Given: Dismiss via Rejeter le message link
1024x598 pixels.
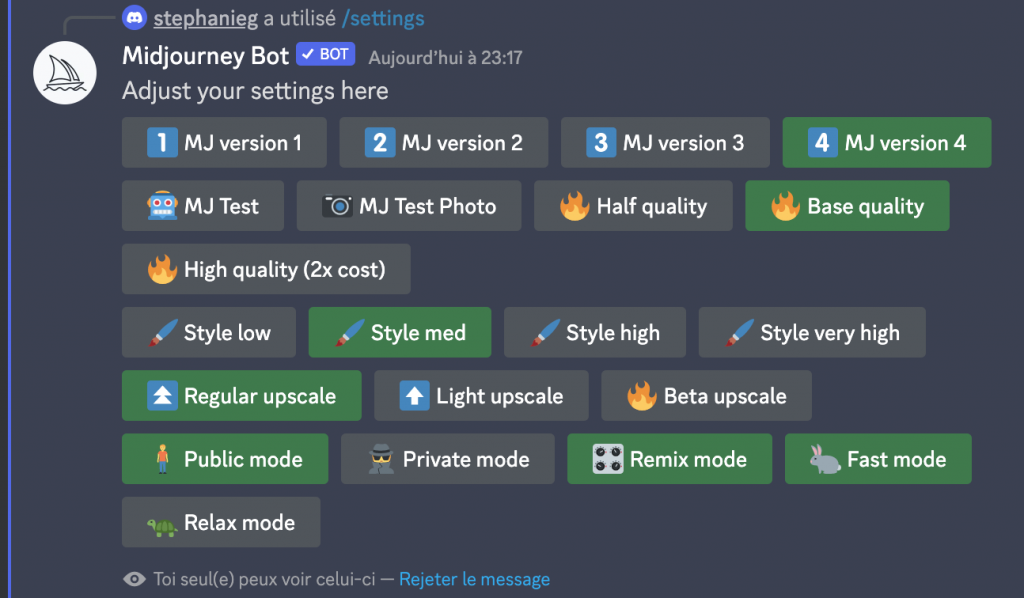Looking at the screenshot, I should (474, 579).
